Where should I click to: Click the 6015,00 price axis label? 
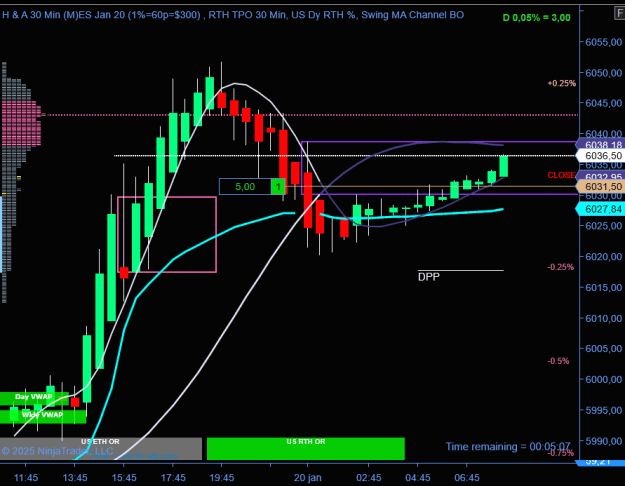pos(603,287)
